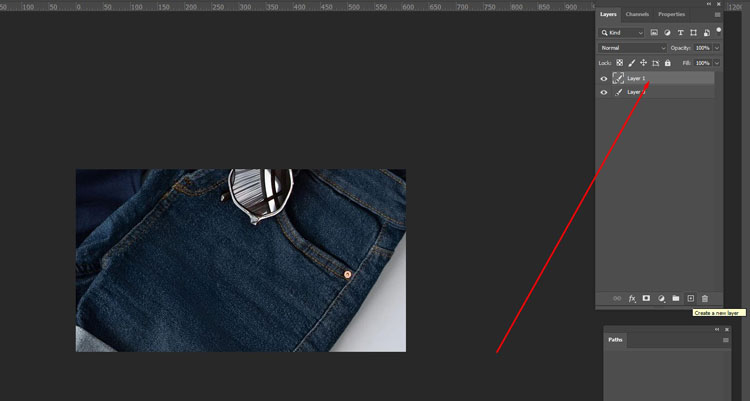The image size is (750, 401).
Task: Hide Layer 1 with eye icon
Action: [604, 78]
